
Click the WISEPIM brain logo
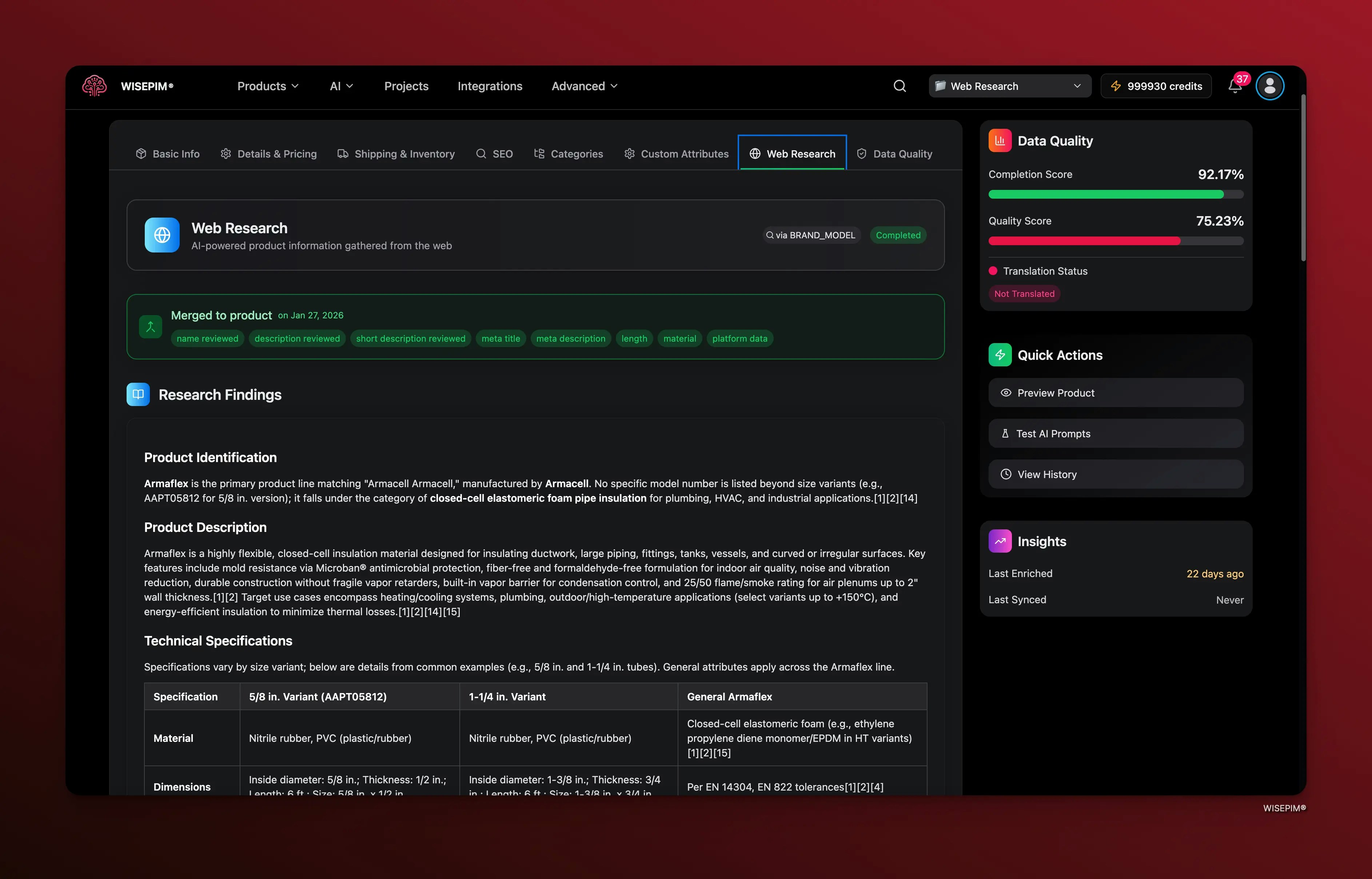click(94, 85)
